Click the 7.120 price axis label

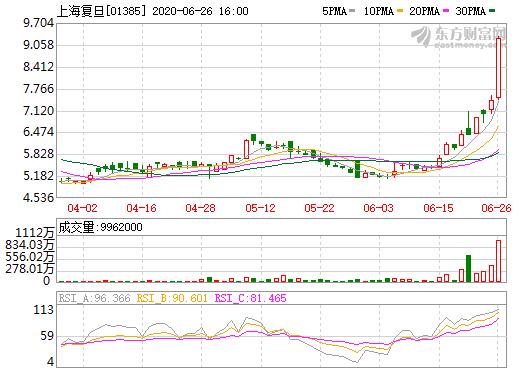coord(38,111)
